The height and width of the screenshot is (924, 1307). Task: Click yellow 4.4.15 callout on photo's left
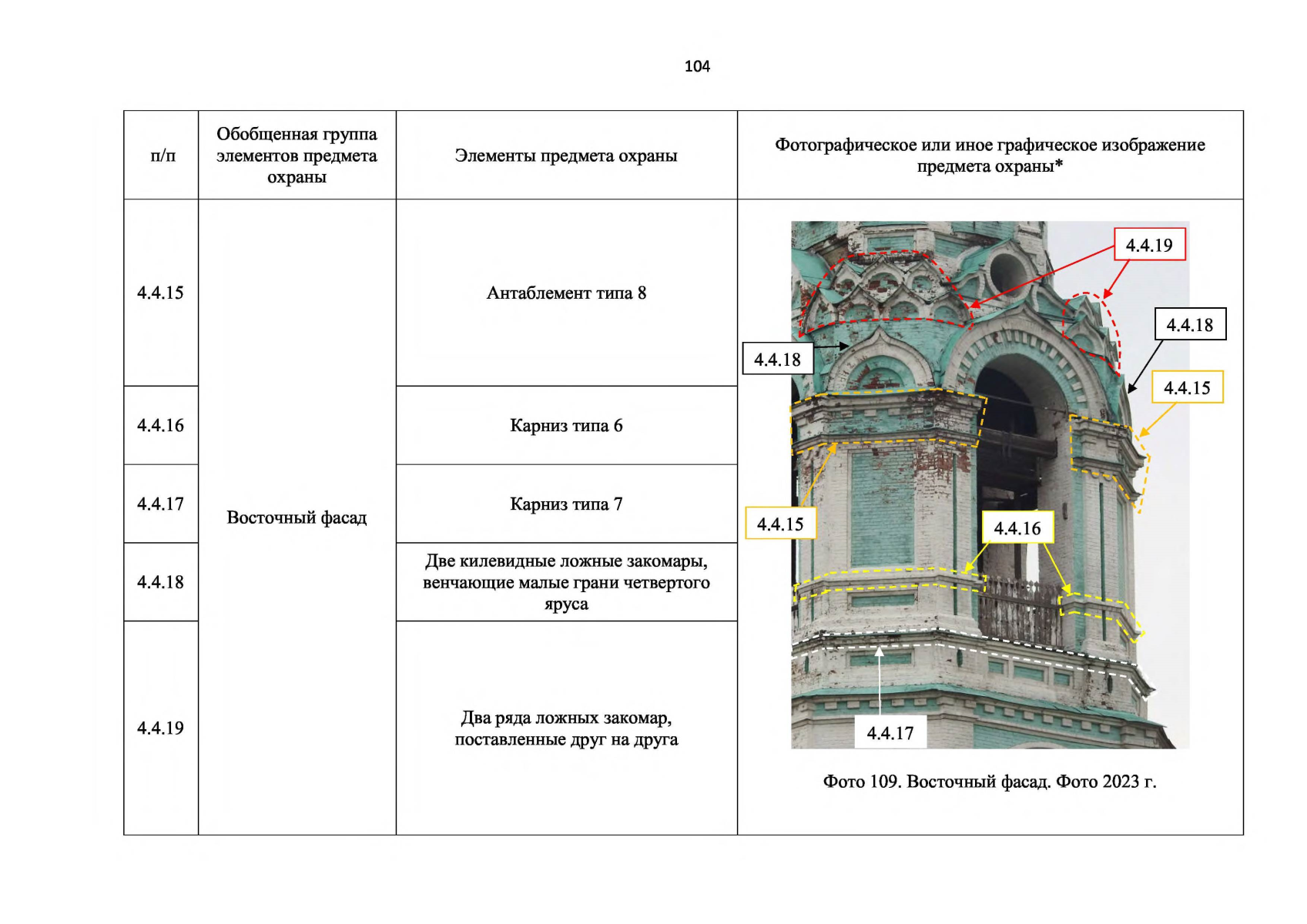pos(779,524)
